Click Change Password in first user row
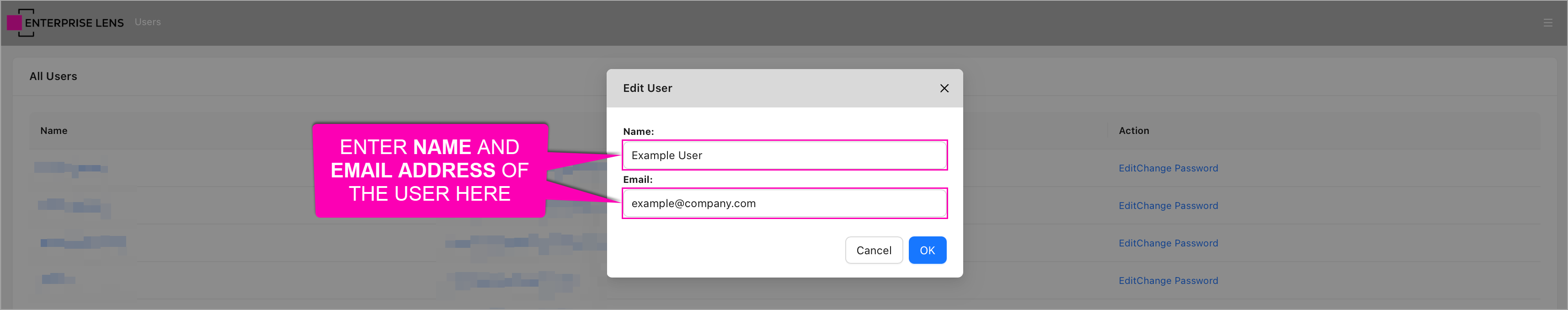This screenshot has width=1568, height=310. (1177, 168)
